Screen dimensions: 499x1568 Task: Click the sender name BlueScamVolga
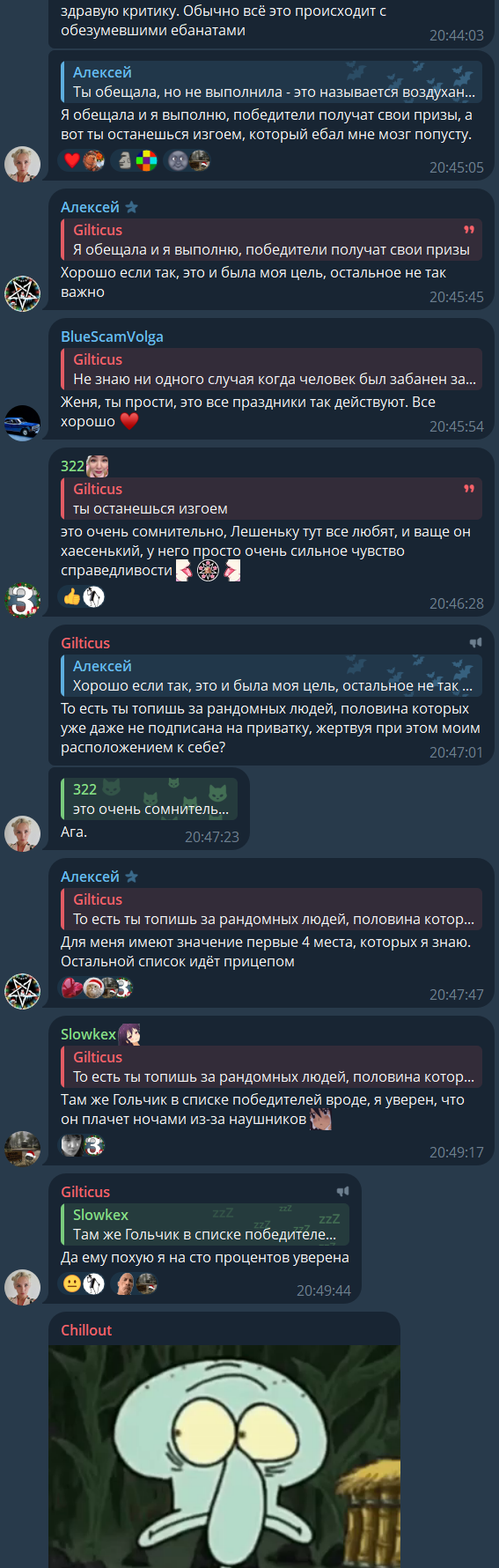pos(112,337)
